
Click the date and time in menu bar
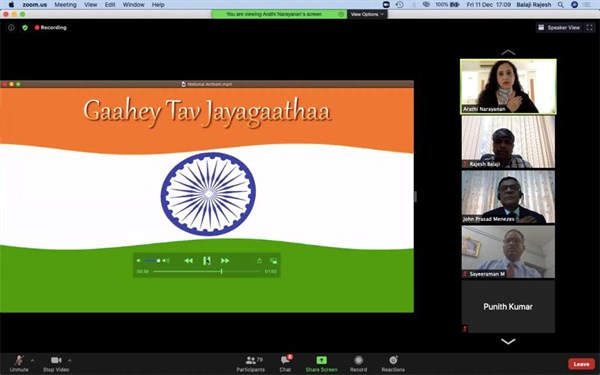489,5
